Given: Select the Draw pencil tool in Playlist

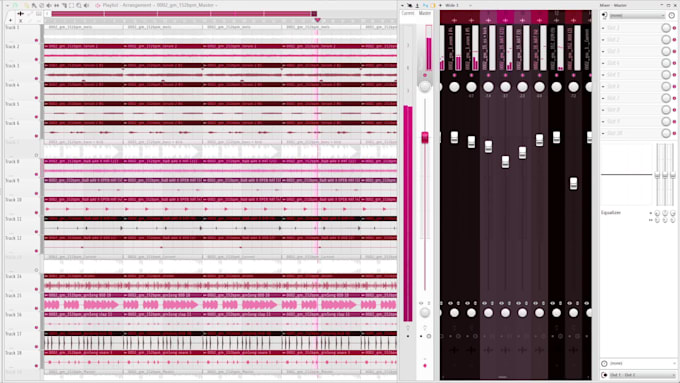Looking at the screenshot, I should 26,5.
